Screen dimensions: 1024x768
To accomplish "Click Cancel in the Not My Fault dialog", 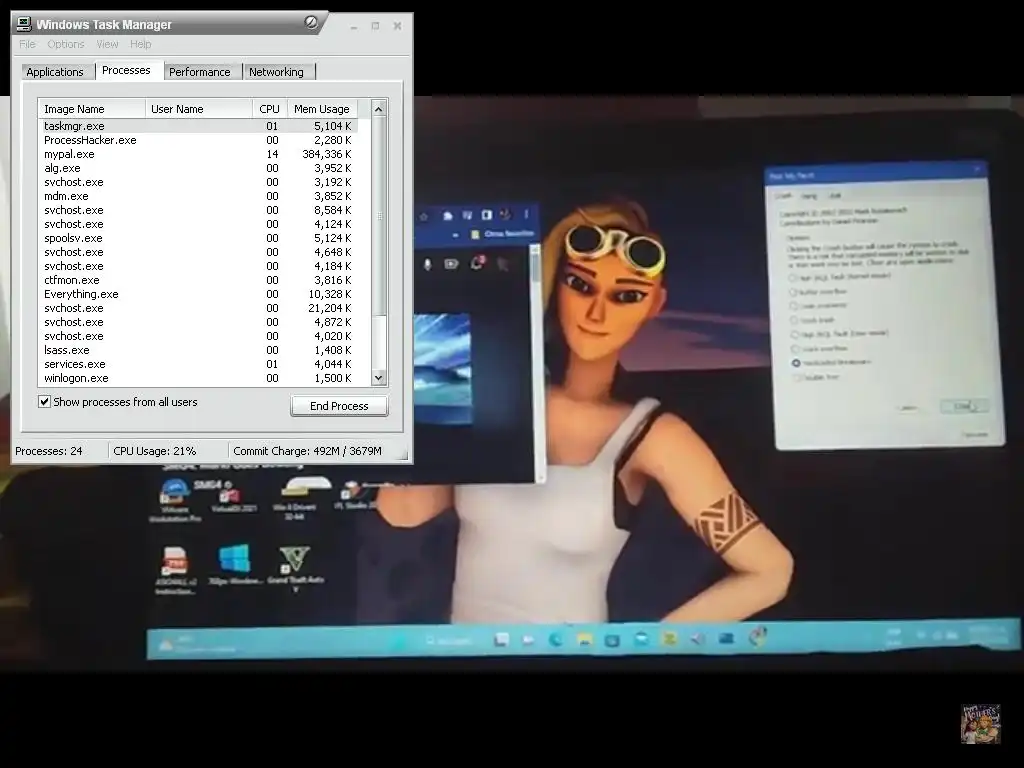I will pyautogui.click(x=908, y=408).
